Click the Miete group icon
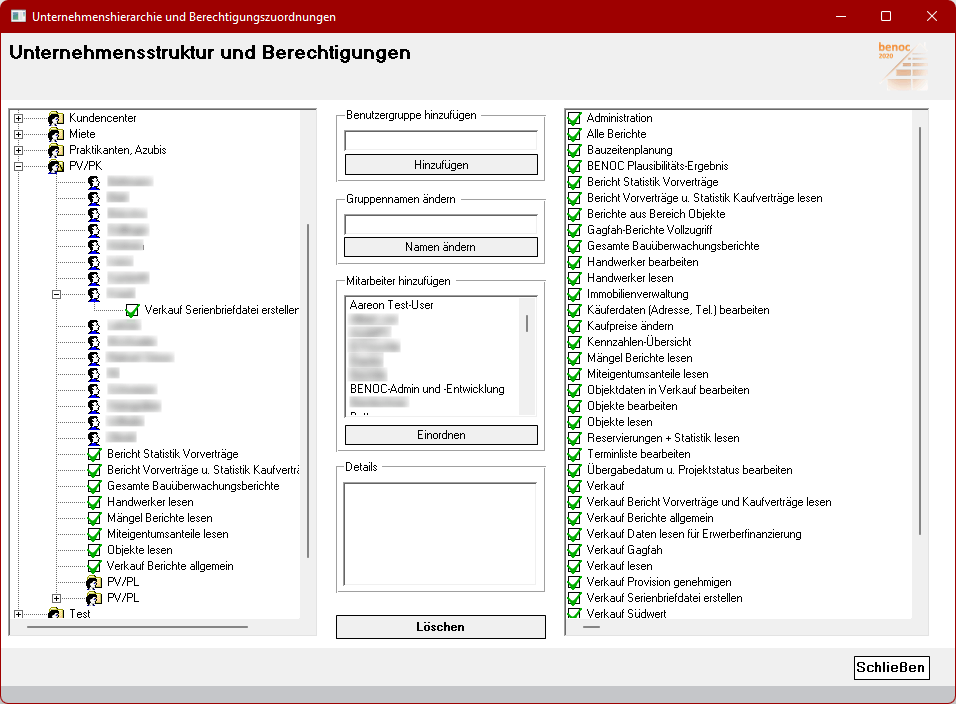Screen dimensions: 956x704 [56, 134]
